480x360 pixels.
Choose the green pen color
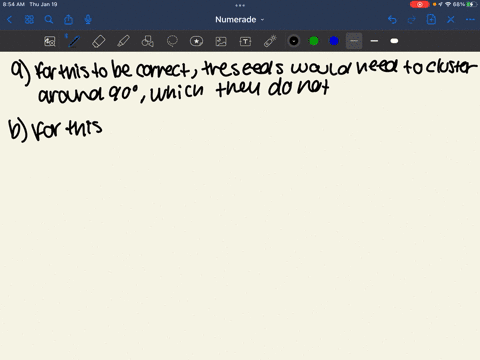314,41
